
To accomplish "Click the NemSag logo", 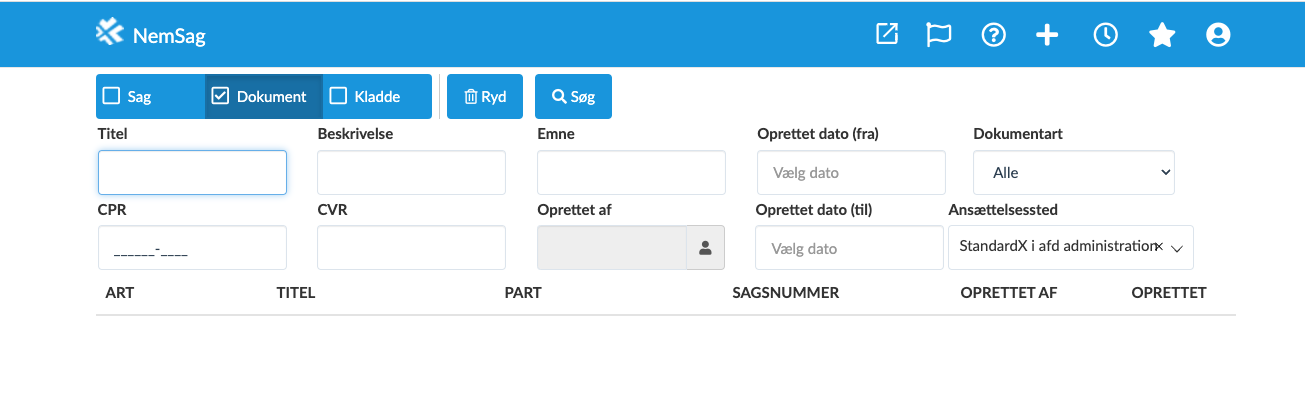I will (x=150, y=35).
